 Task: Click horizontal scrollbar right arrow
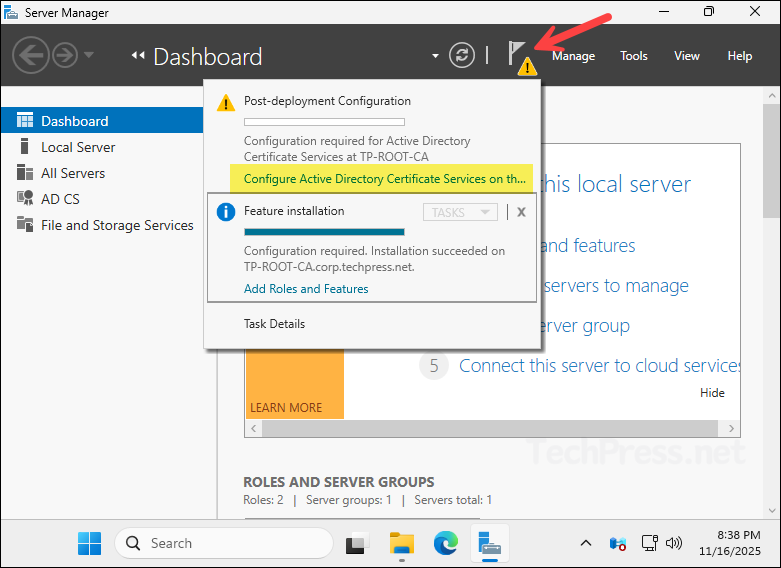coord(731,428)
